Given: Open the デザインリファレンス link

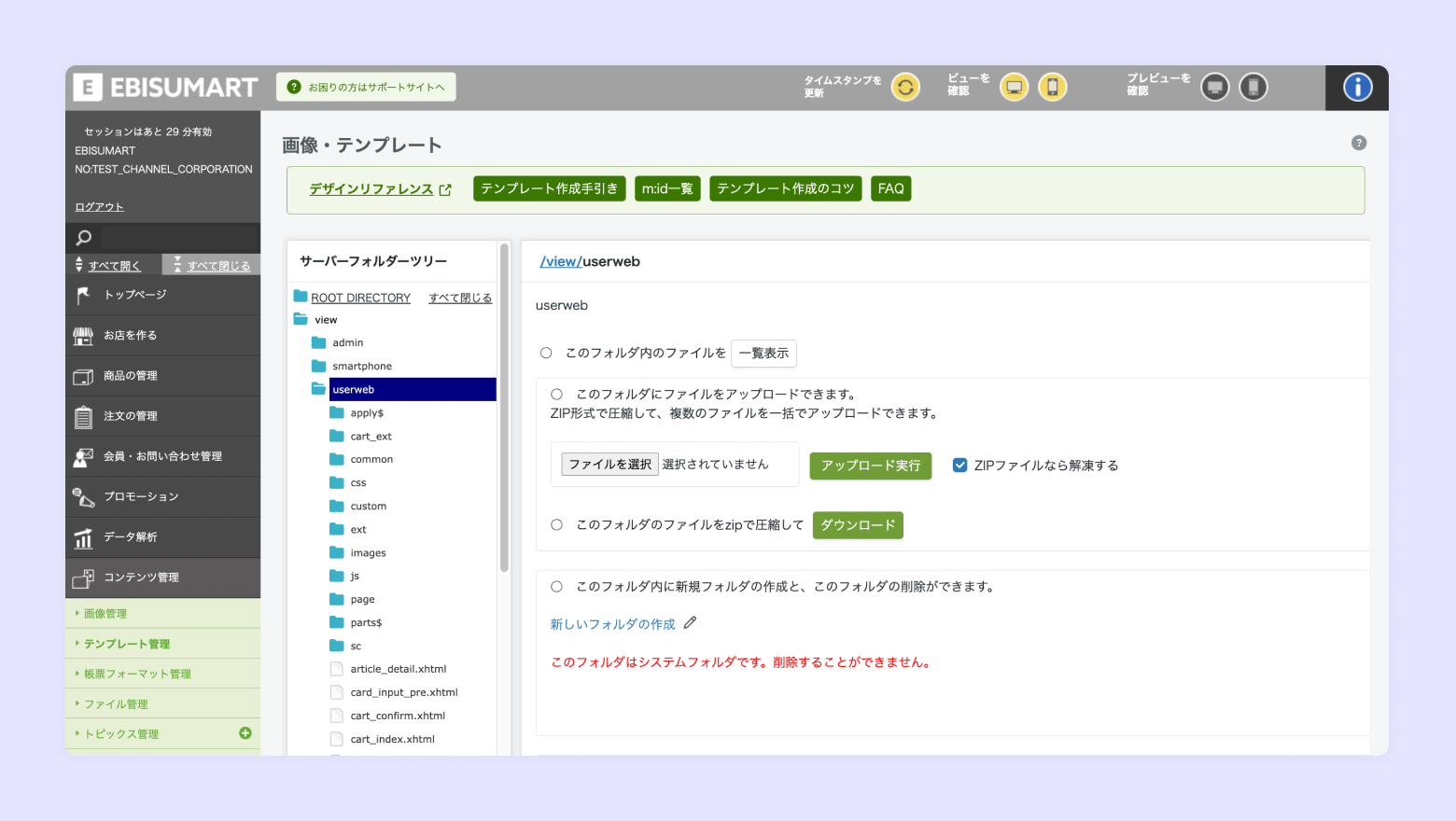Looking at the screenshot, I should (x=371, y=189).
